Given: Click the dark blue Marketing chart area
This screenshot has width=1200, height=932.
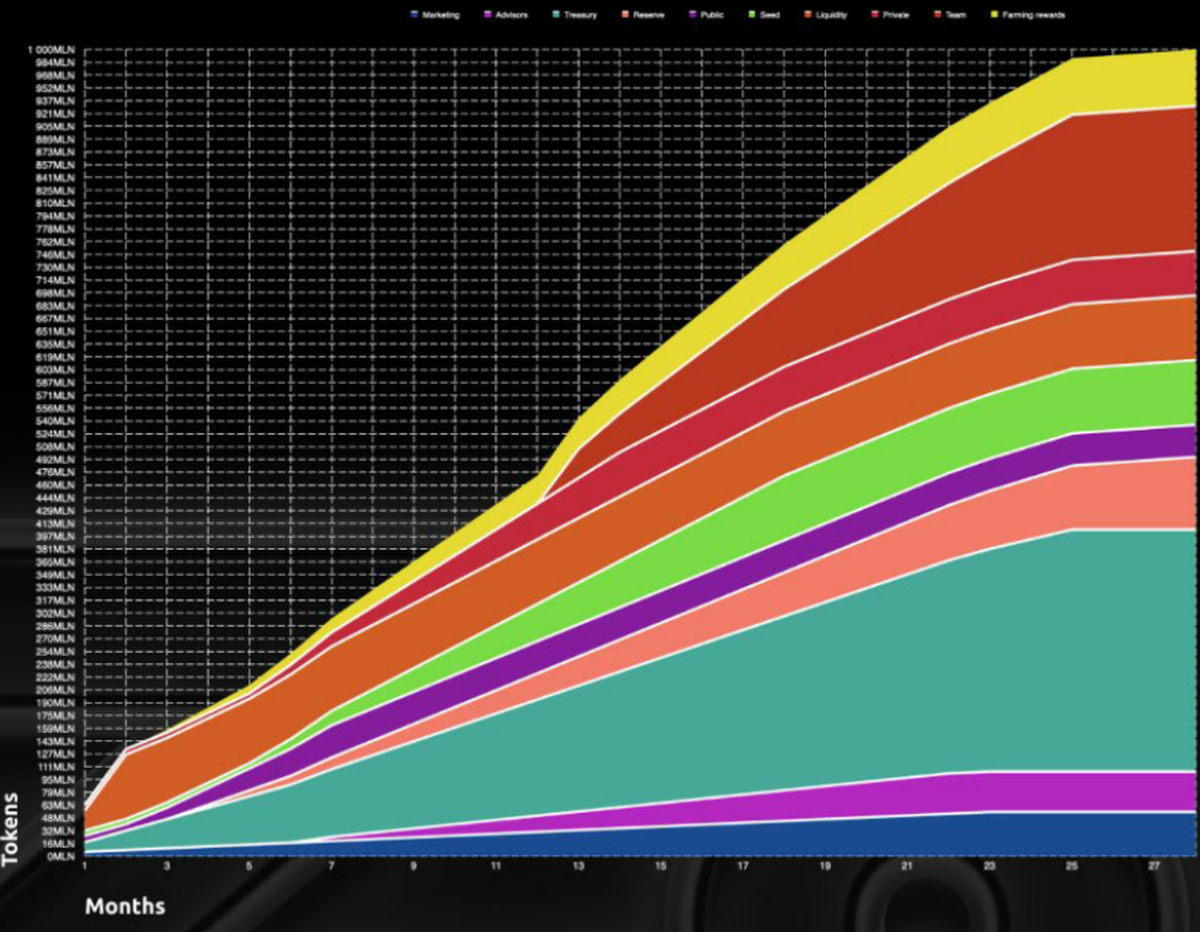Looking at the screenshot, I should pos(1000,835).
